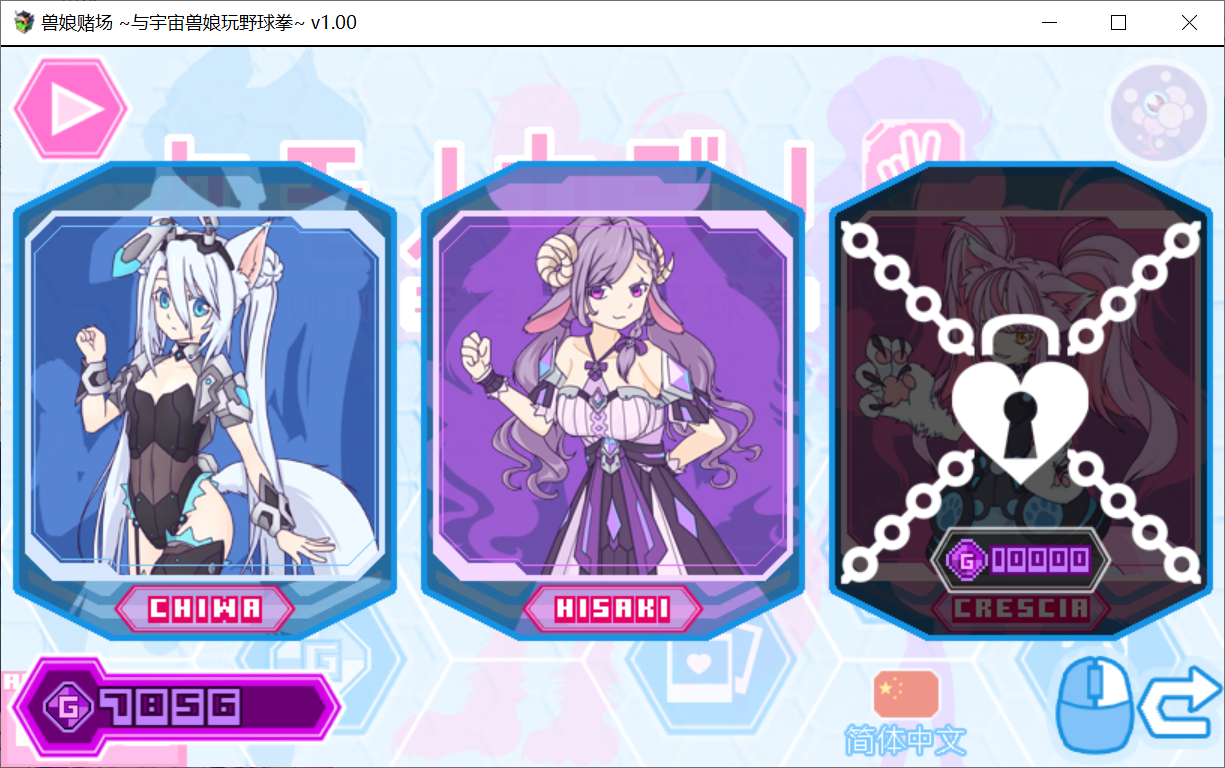Screen dimensions: 1225x768
Task: Click the blue return arrow icon
Action: point(1180,705)
